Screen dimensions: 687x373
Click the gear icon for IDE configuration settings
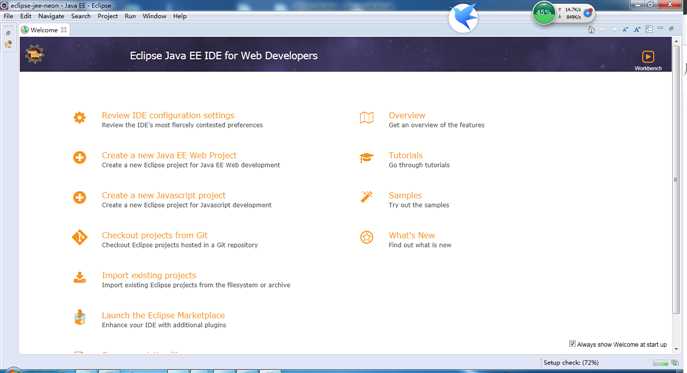79,117
